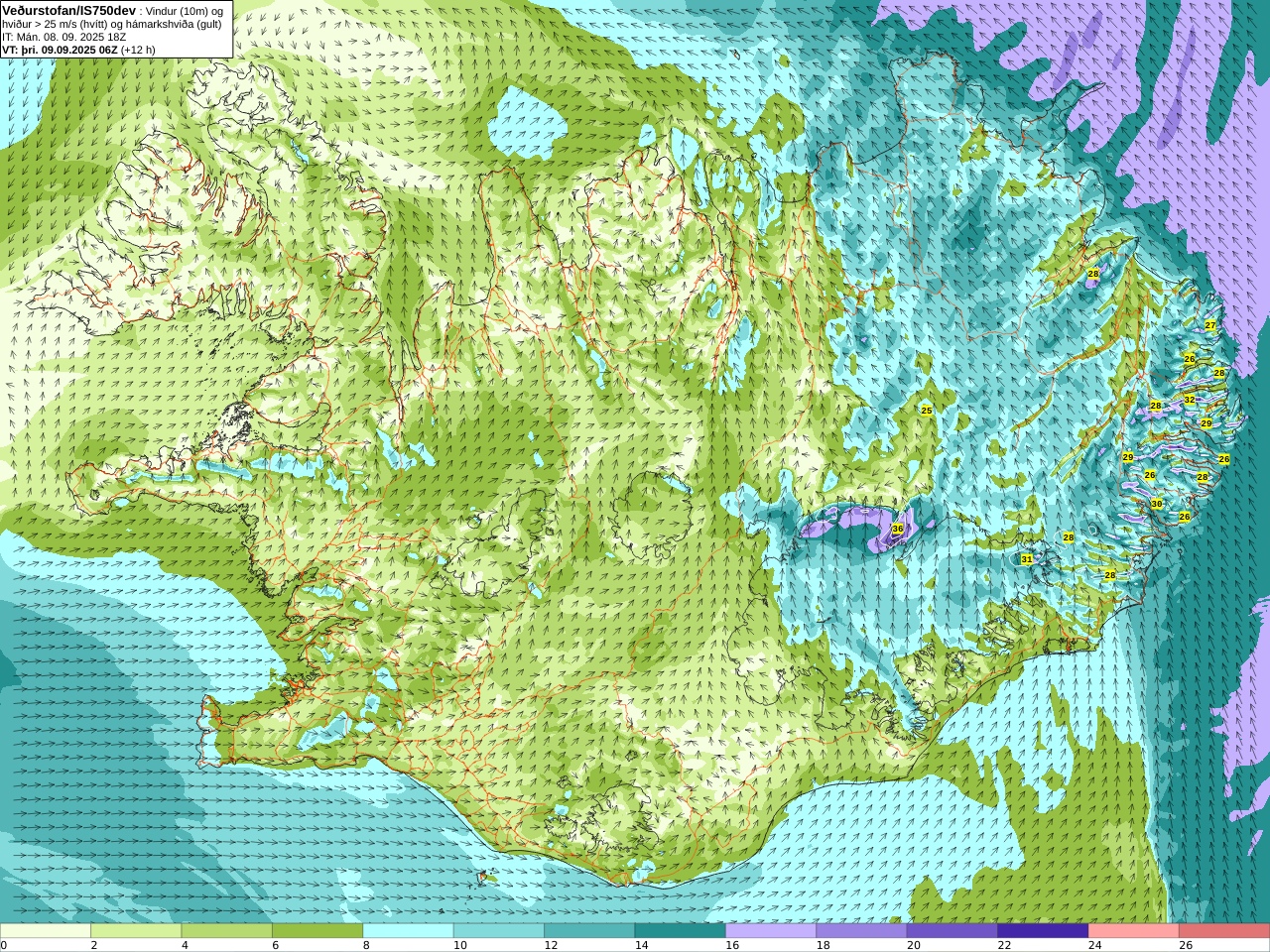Image resolution: width=1270 pixels, height=952 pixels.
Task: Click the salmon above-26 m/s legend swatch
Action: [1224, 931]
